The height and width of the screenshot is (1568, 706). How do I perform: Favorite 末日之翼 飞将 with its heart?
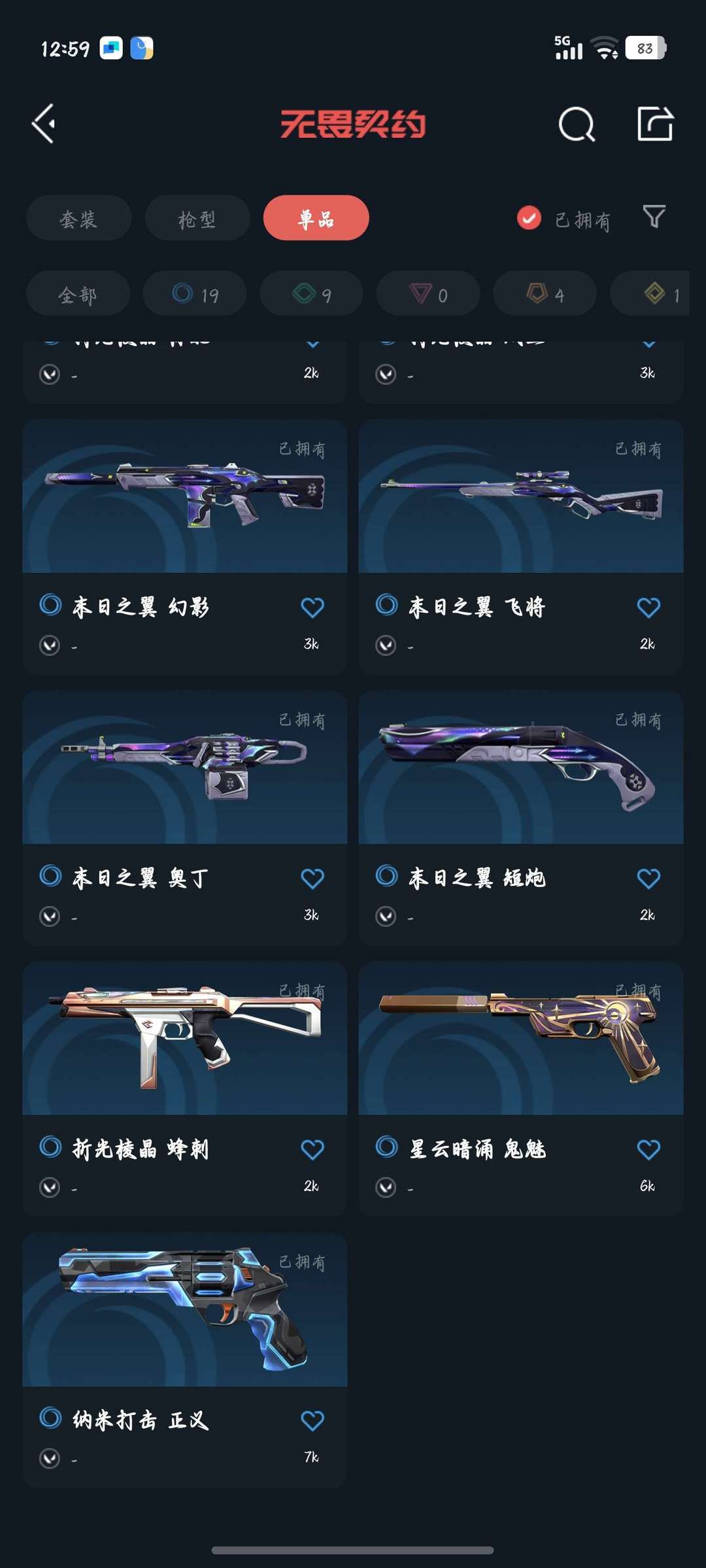648,608
